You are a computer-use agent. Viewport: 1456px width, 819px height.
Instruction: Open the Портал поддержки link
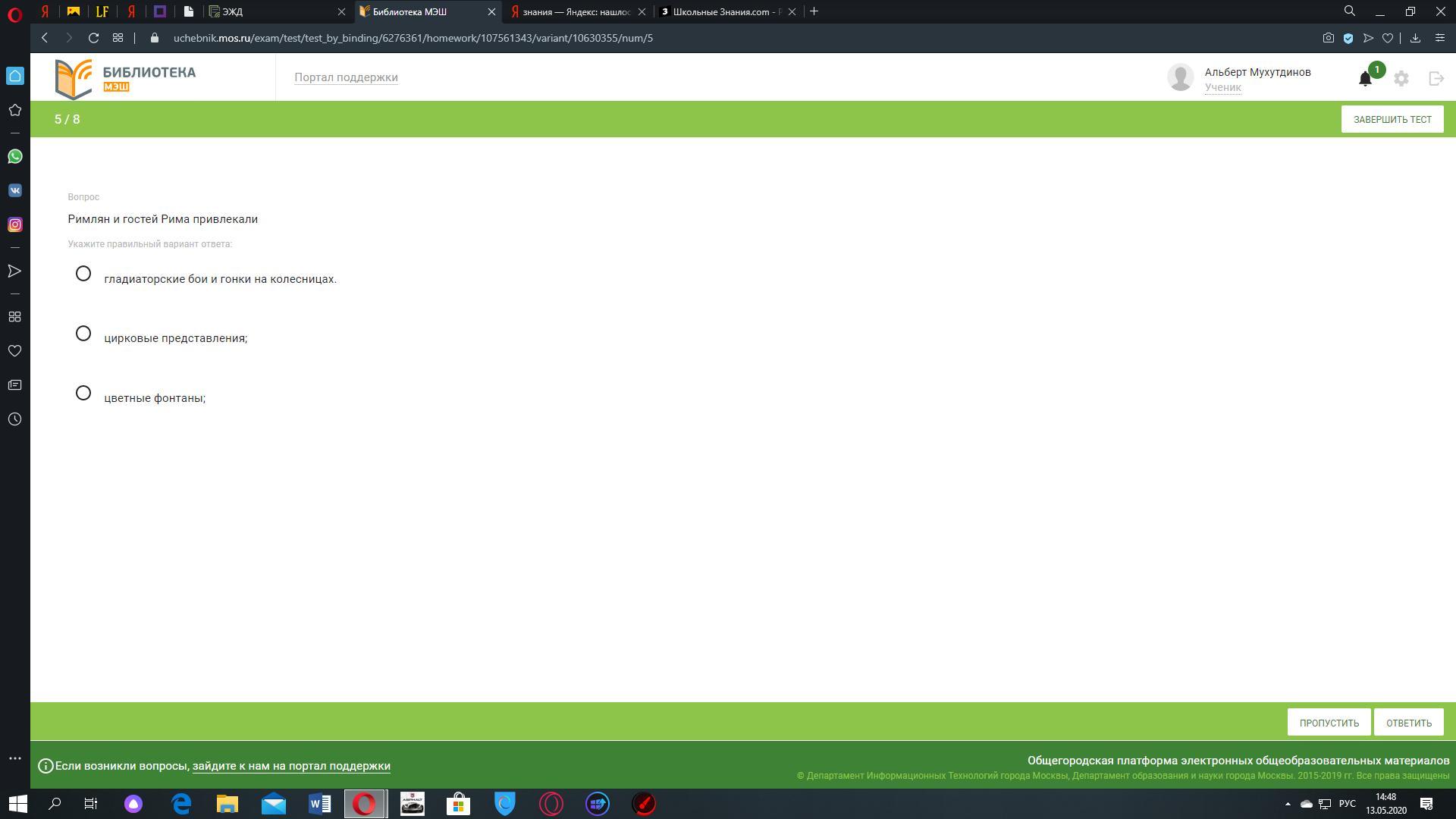(x=346, y=77)
